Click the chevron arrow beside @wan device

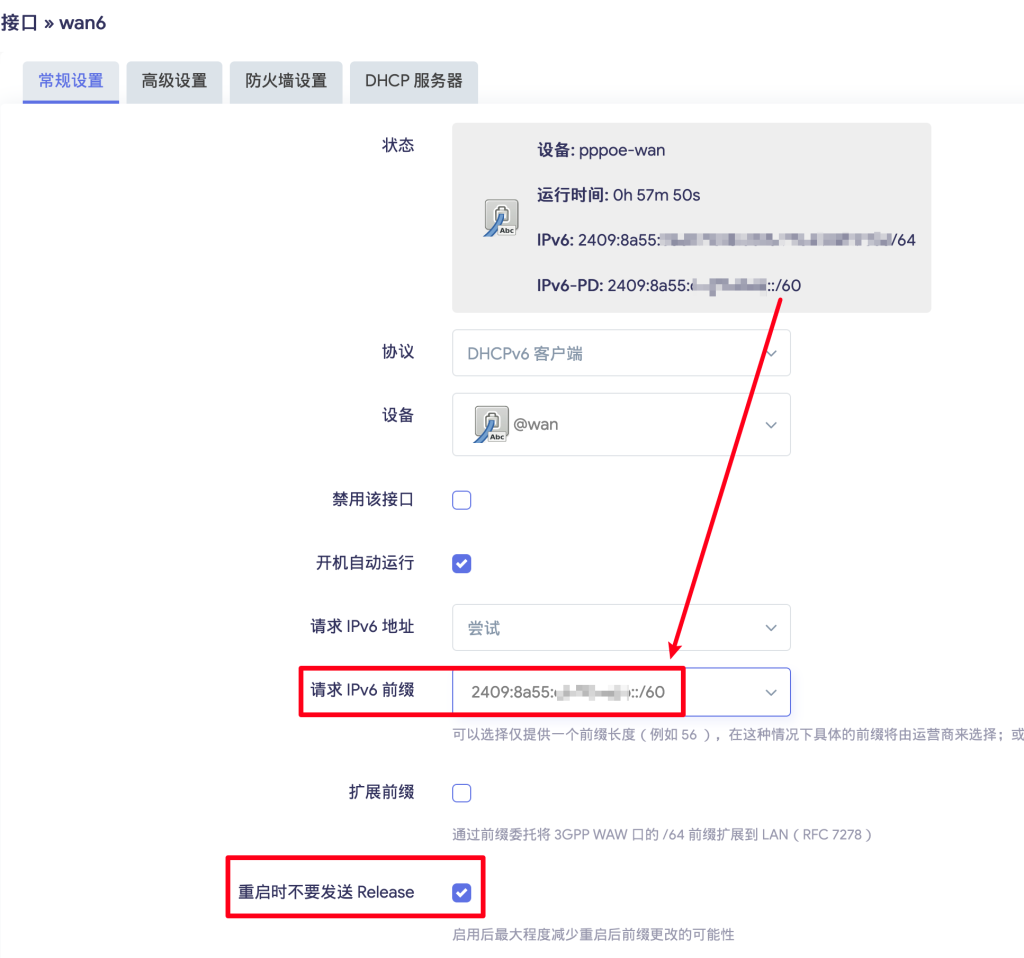(x=771, y=424)
